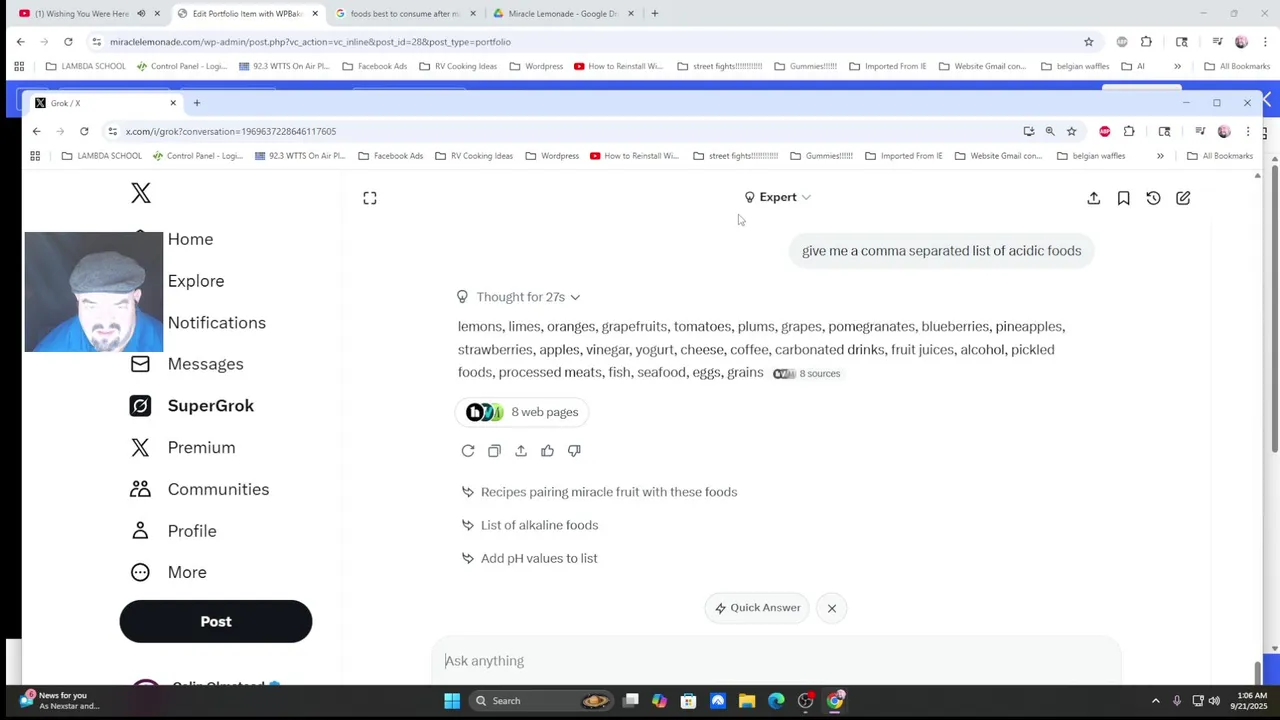Image resolution: width=1280 pixels, height=720 pixels.
Task: Open Chrome menu in Grok window
Action: click(x=1248, y=131)
